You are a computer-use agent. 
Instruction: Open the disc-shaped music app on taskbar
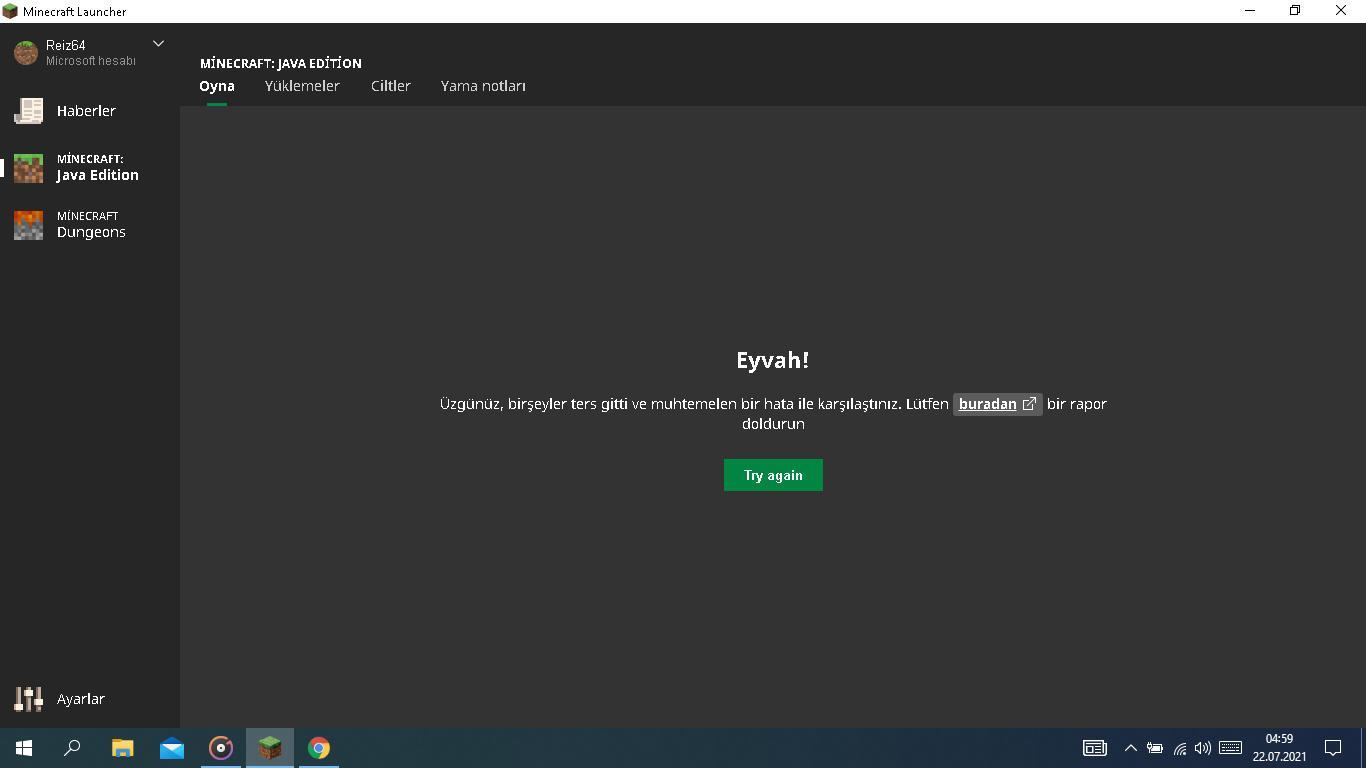221,748
